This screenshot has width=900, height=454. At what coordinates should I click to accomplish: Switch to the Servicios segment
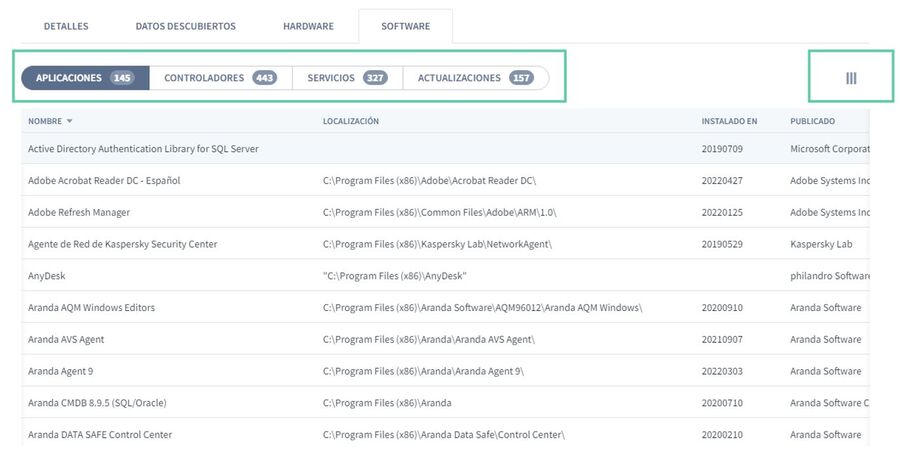pyautogui.click(x=347, y=78)
